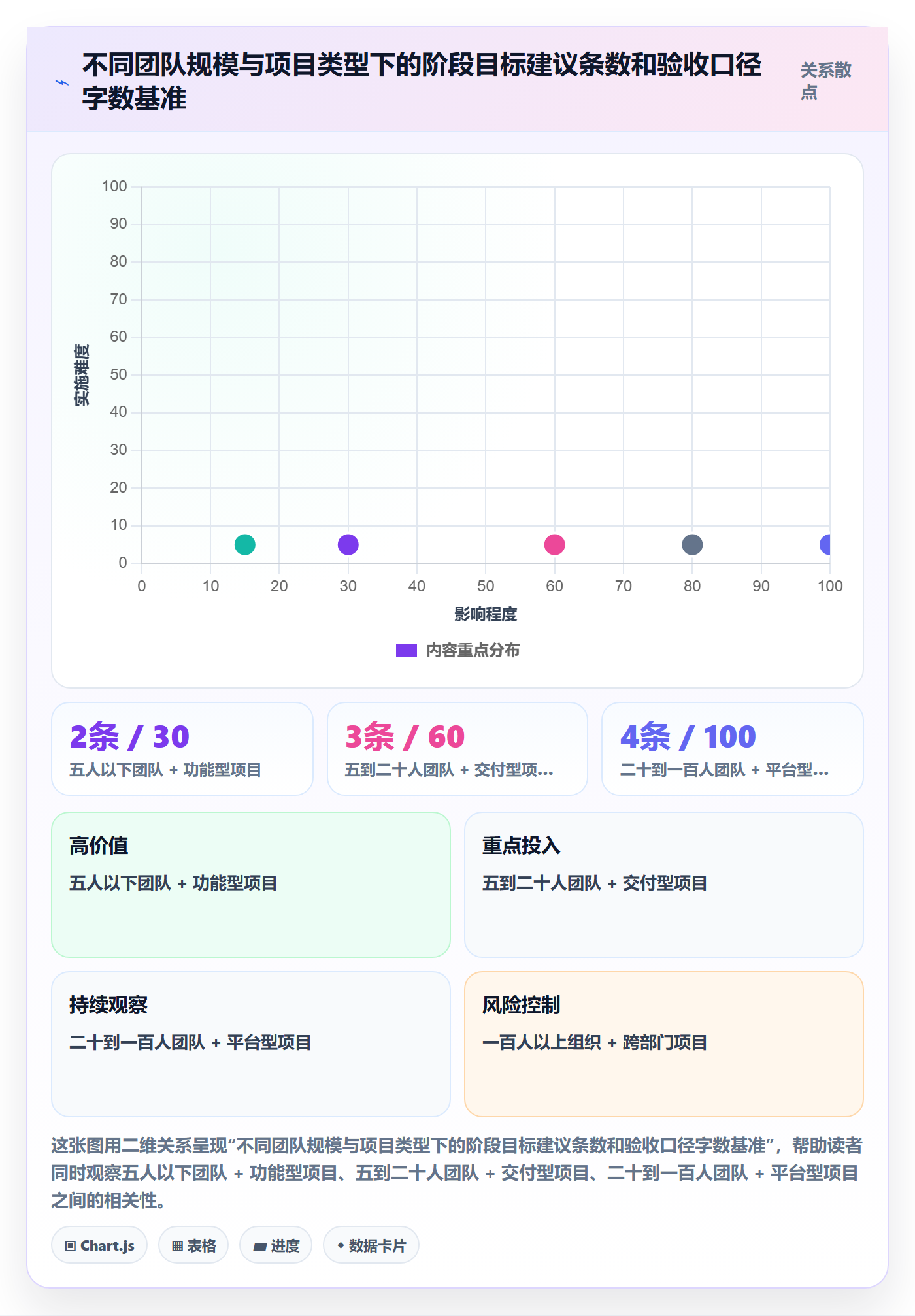Click the Chart.js tag chip
Viewport: 915px width, 1316px height.
[x=99, y=1245]
